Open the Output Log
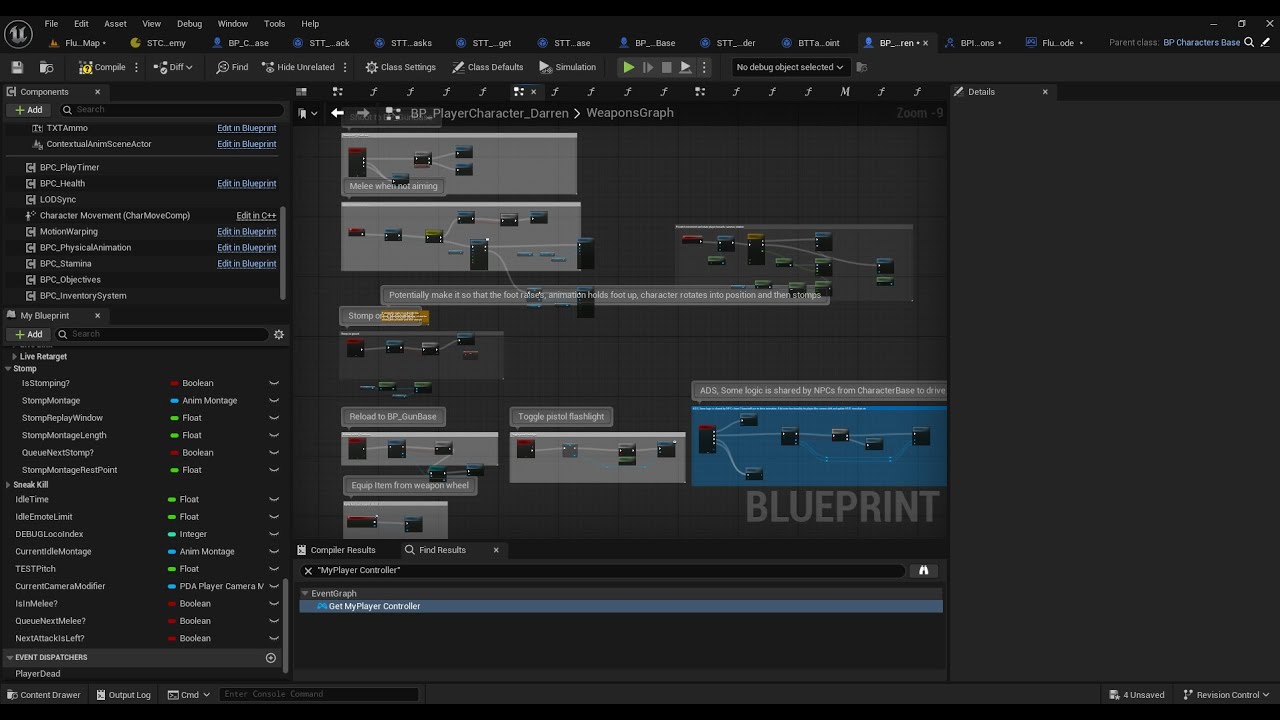 tap(123, 695)
